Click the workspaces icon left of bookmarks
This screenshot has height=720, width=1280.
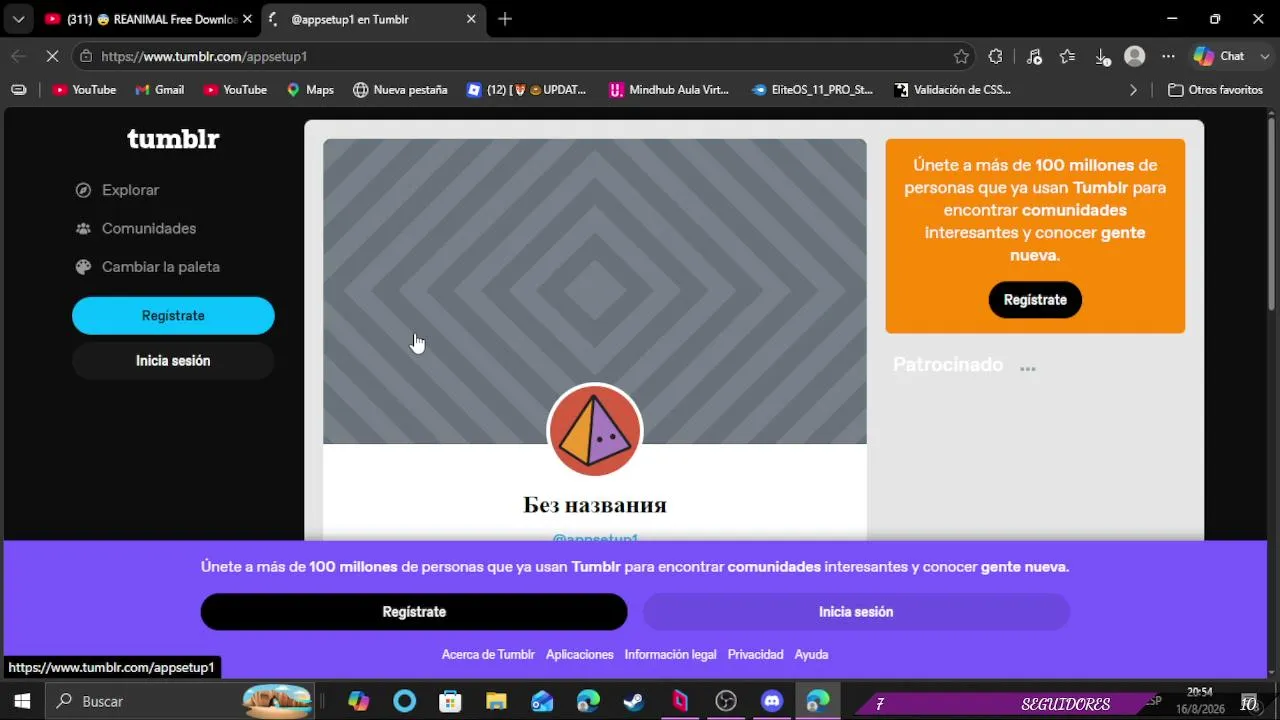18,90
